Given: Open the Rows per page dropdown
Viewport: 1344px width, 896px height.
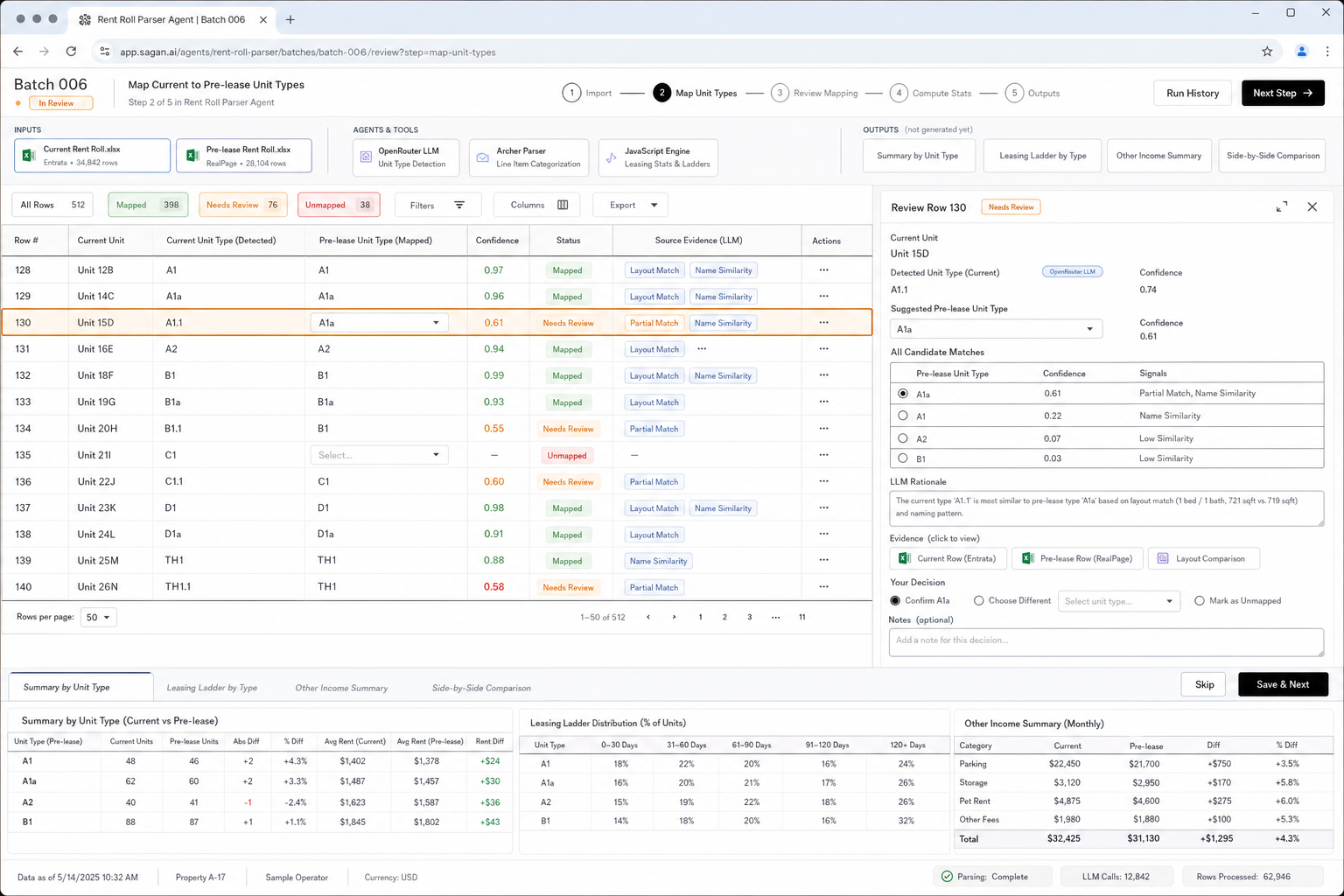Looking at the screenshot, I should [99, 617].
